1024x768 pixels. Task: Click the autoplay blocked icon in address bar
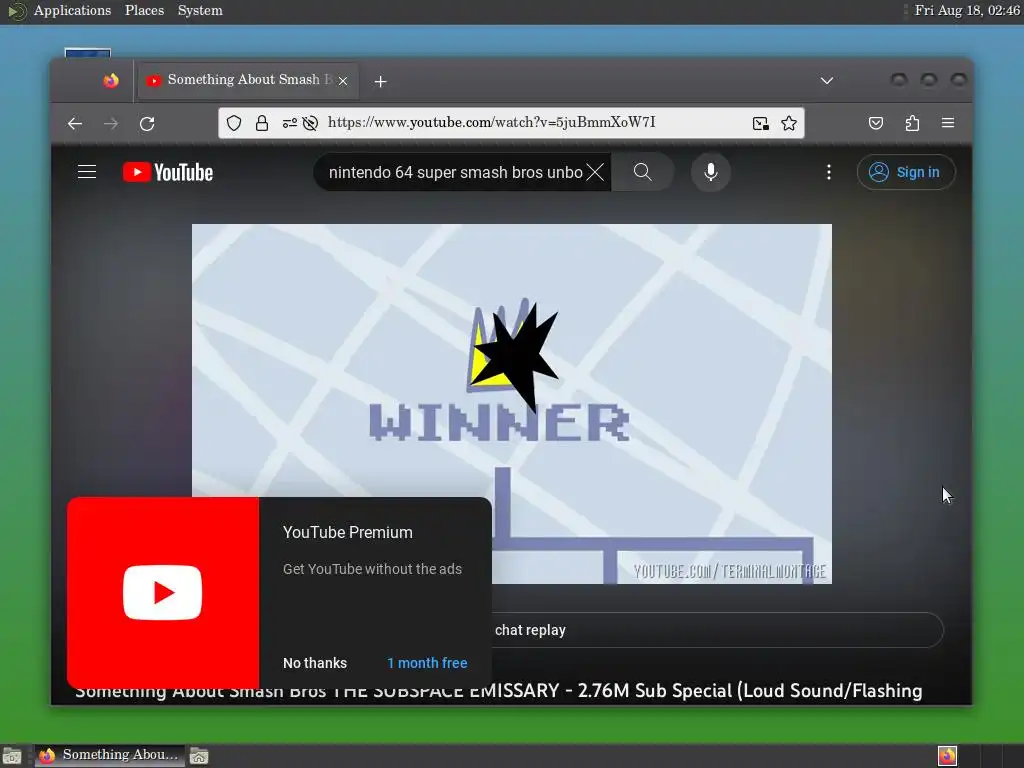coord(310,123)
